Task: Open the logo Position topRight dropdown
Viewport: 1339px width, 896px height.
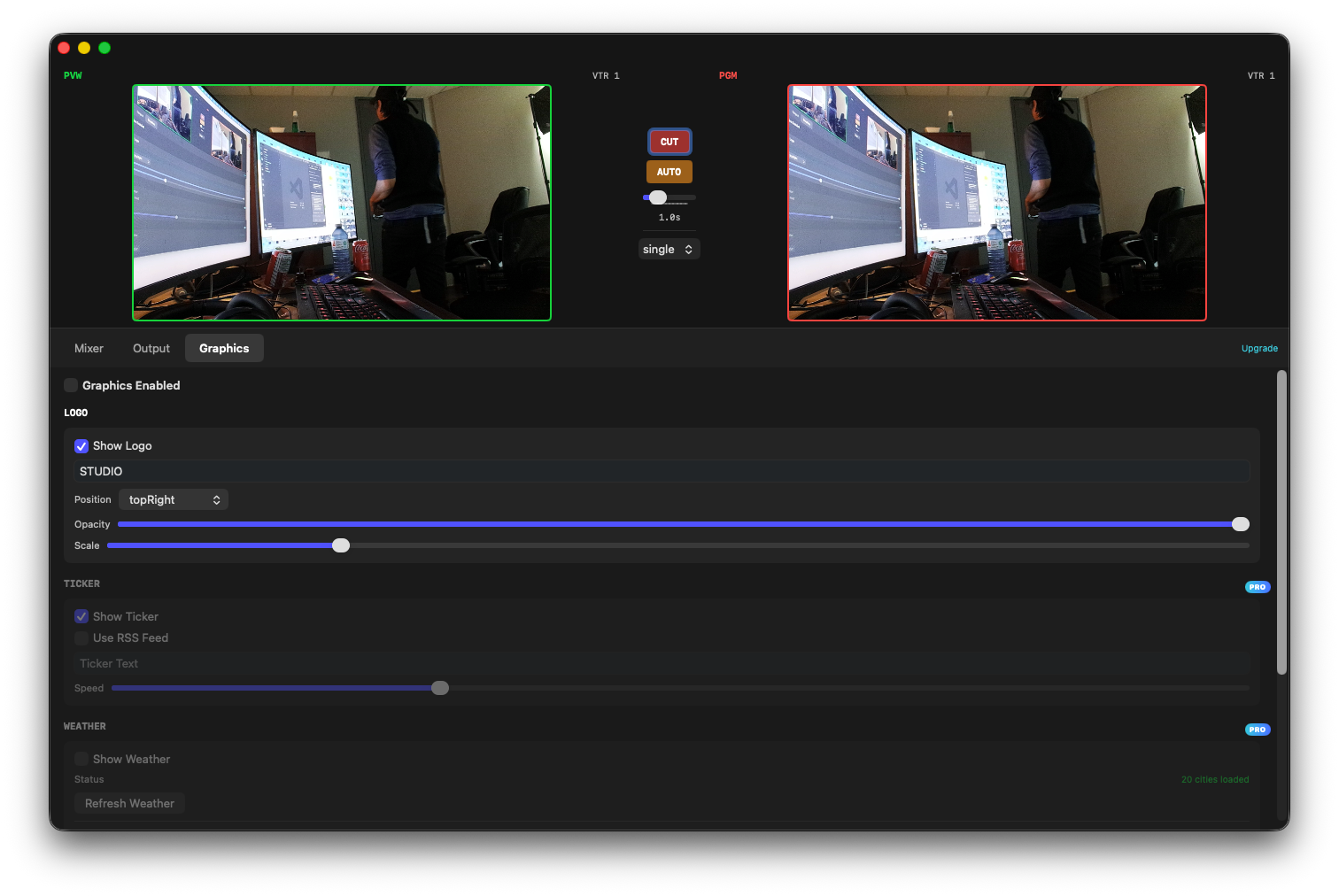Action: click(173, 499)
